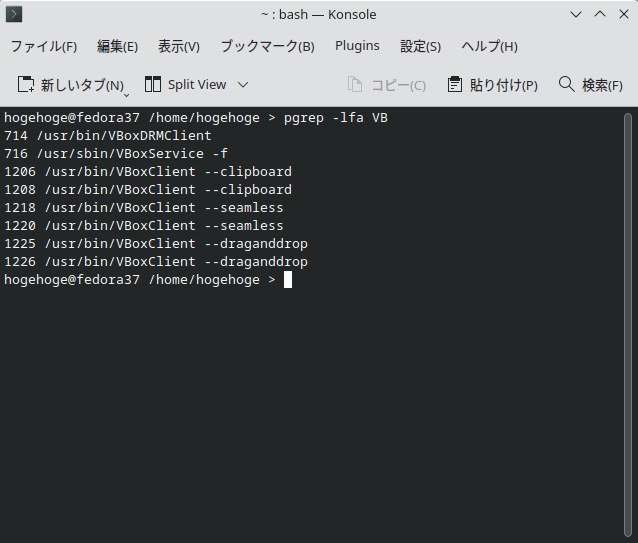Expand the new tab (新しいタブ) small arrow
This screenshot has width=638, height=543.
(127, 95)
